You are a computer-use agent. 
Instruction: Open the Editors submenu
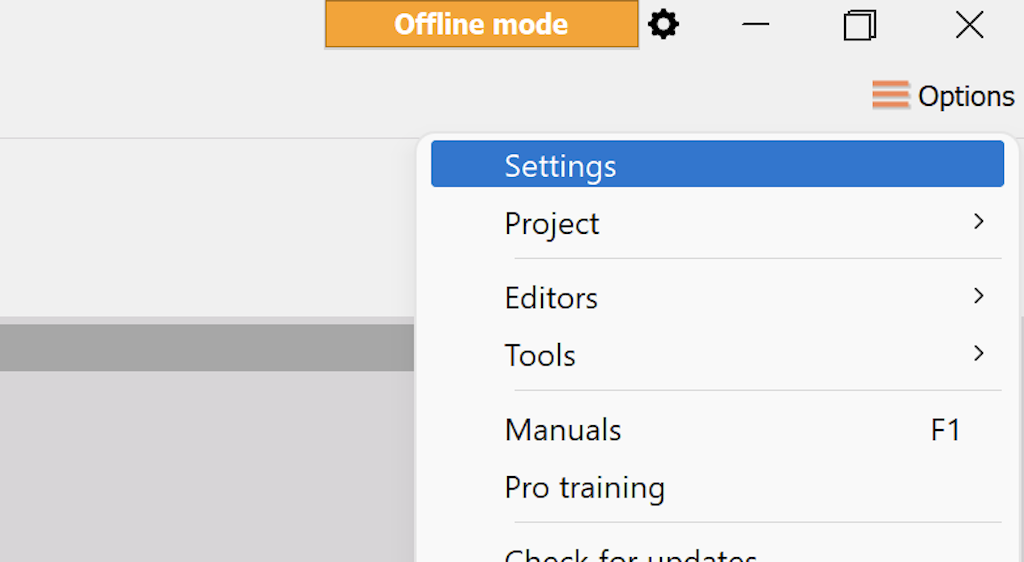(717, 298)
